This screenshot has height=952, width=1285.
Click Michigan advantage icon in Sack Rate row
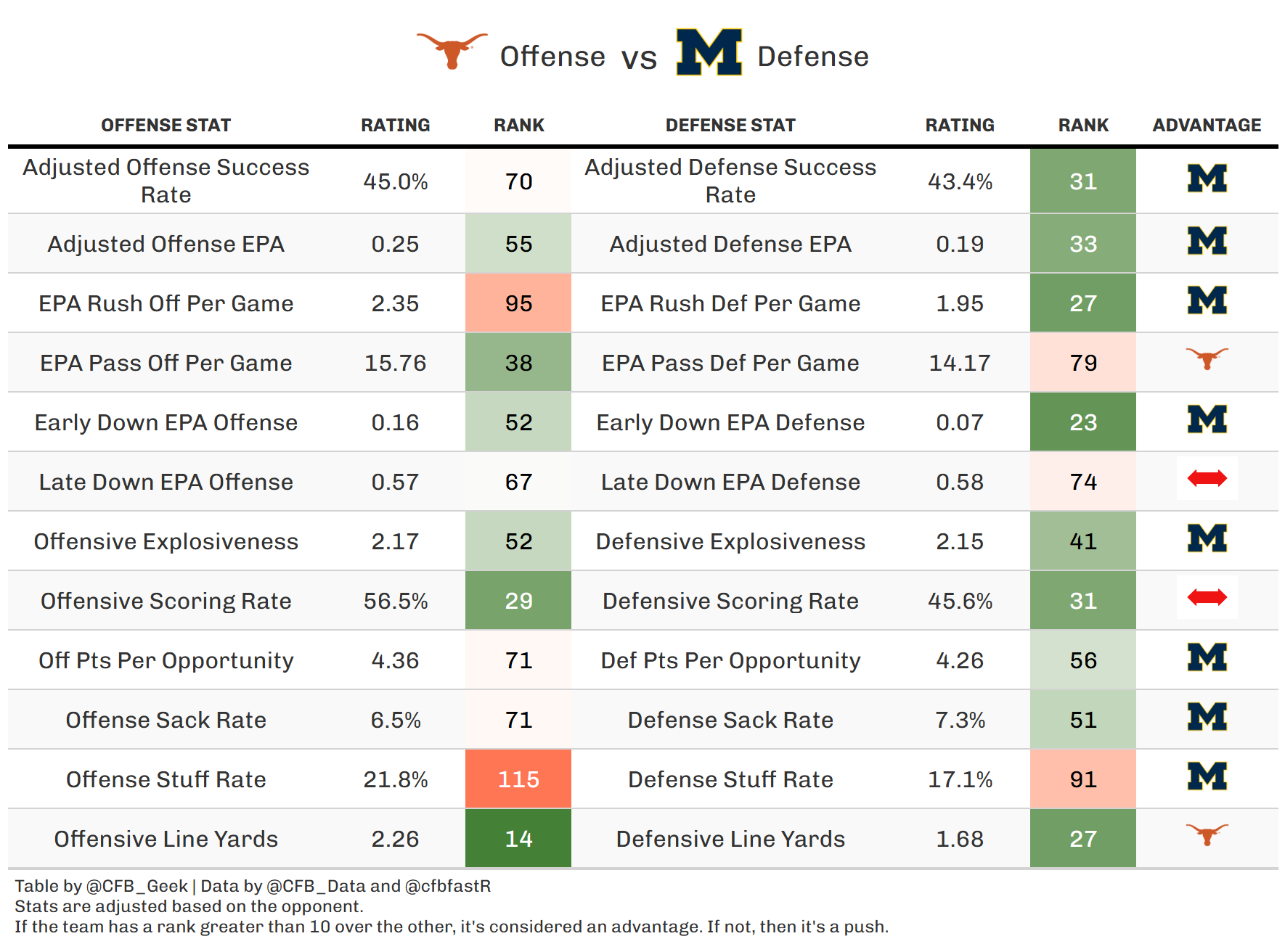pyautogui.click(x=1207, y=717)
